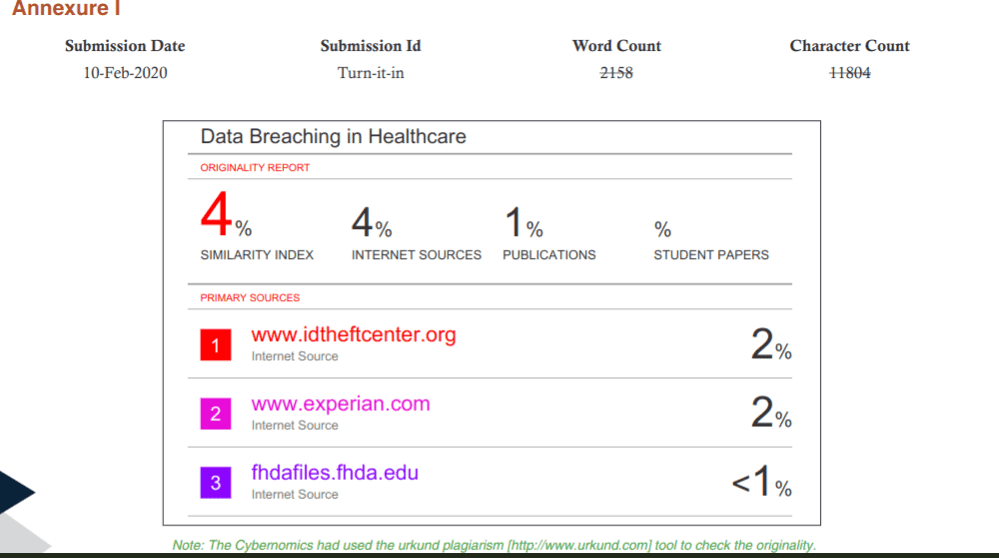Open the www.experian.com source link

click(x=340, y=403)
